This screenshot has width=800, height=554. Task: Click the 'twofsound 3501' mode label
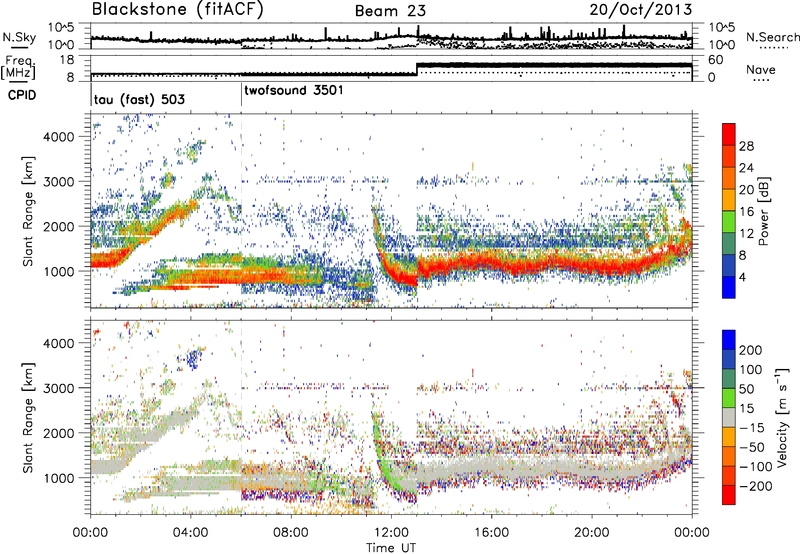294,91
